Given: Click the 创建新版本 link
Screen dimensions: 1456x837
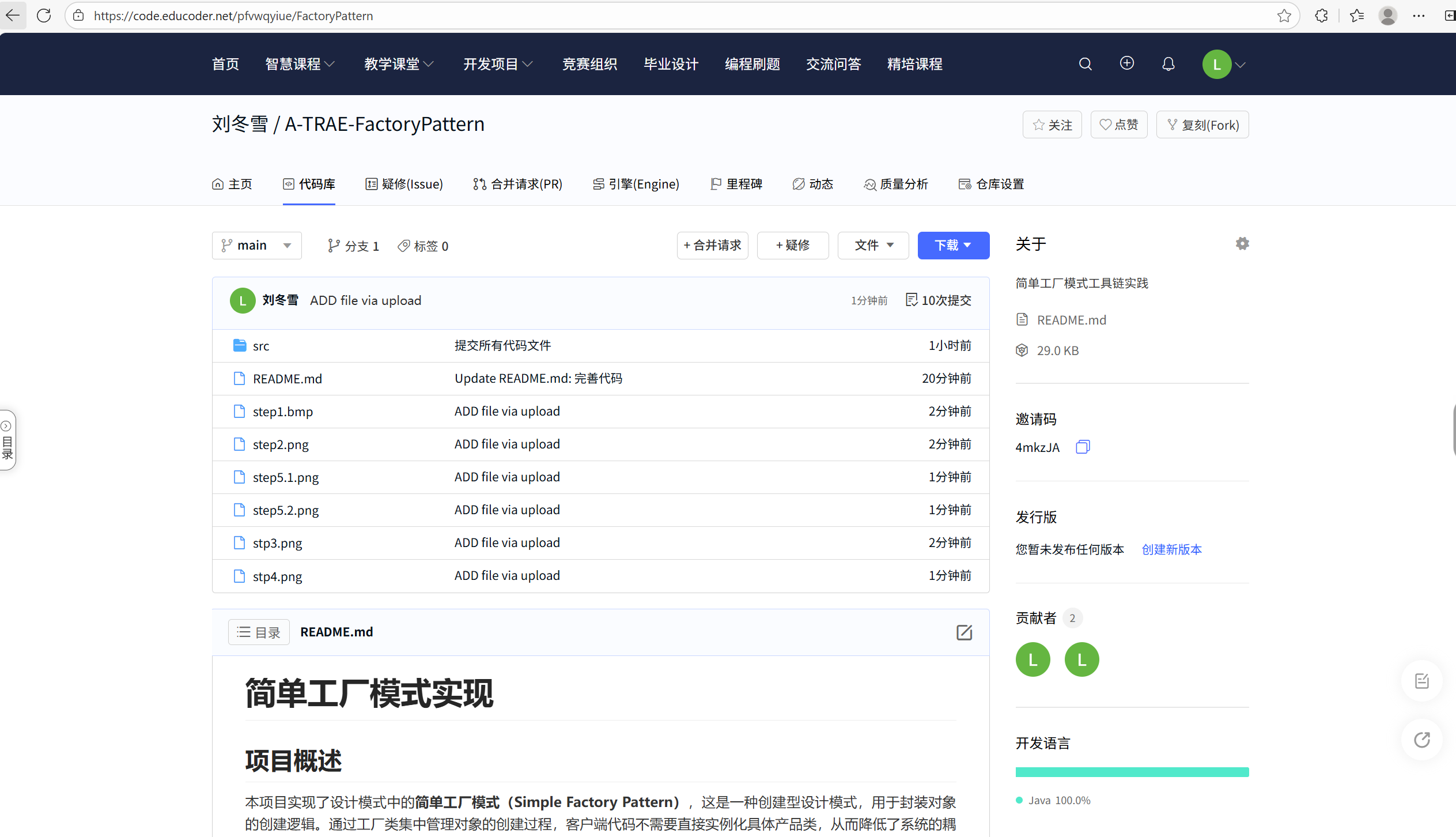Looking at the screenshot, I should click(1171, 549).
